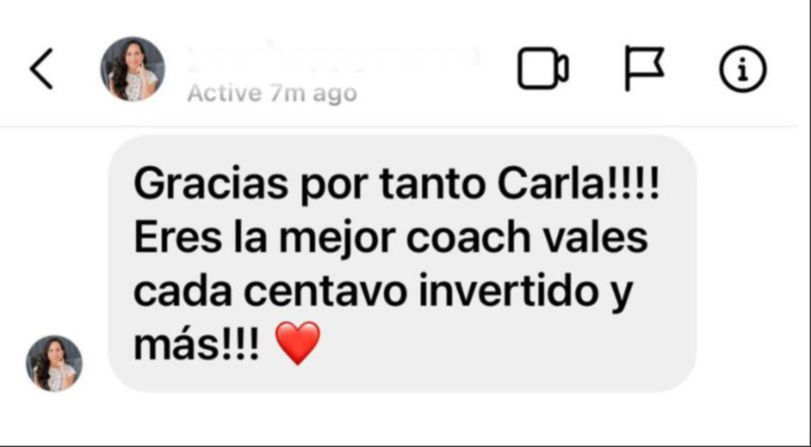Start a video call with camera icon
The width and height of the screenshot is (811, 447).
(x=543, y=68)
